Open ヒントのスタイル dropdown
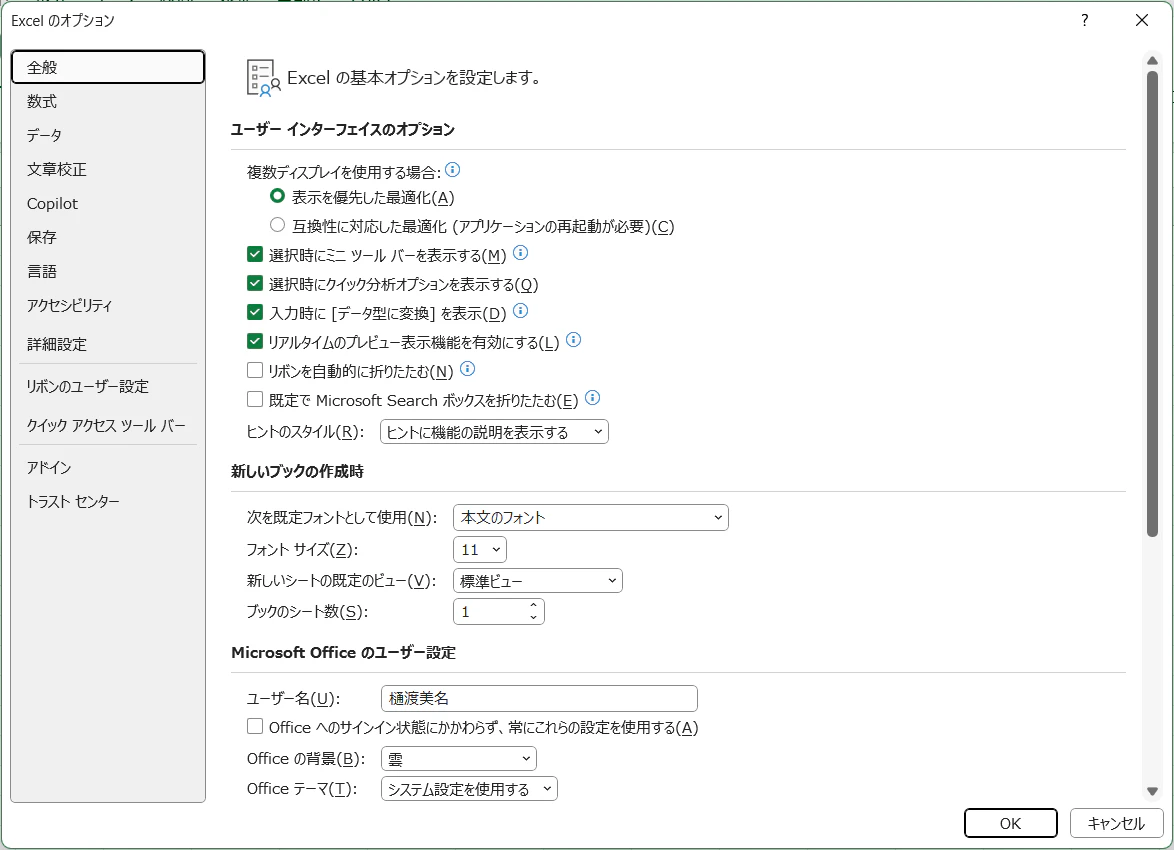The image size is (1174, 850). (494, 432)
